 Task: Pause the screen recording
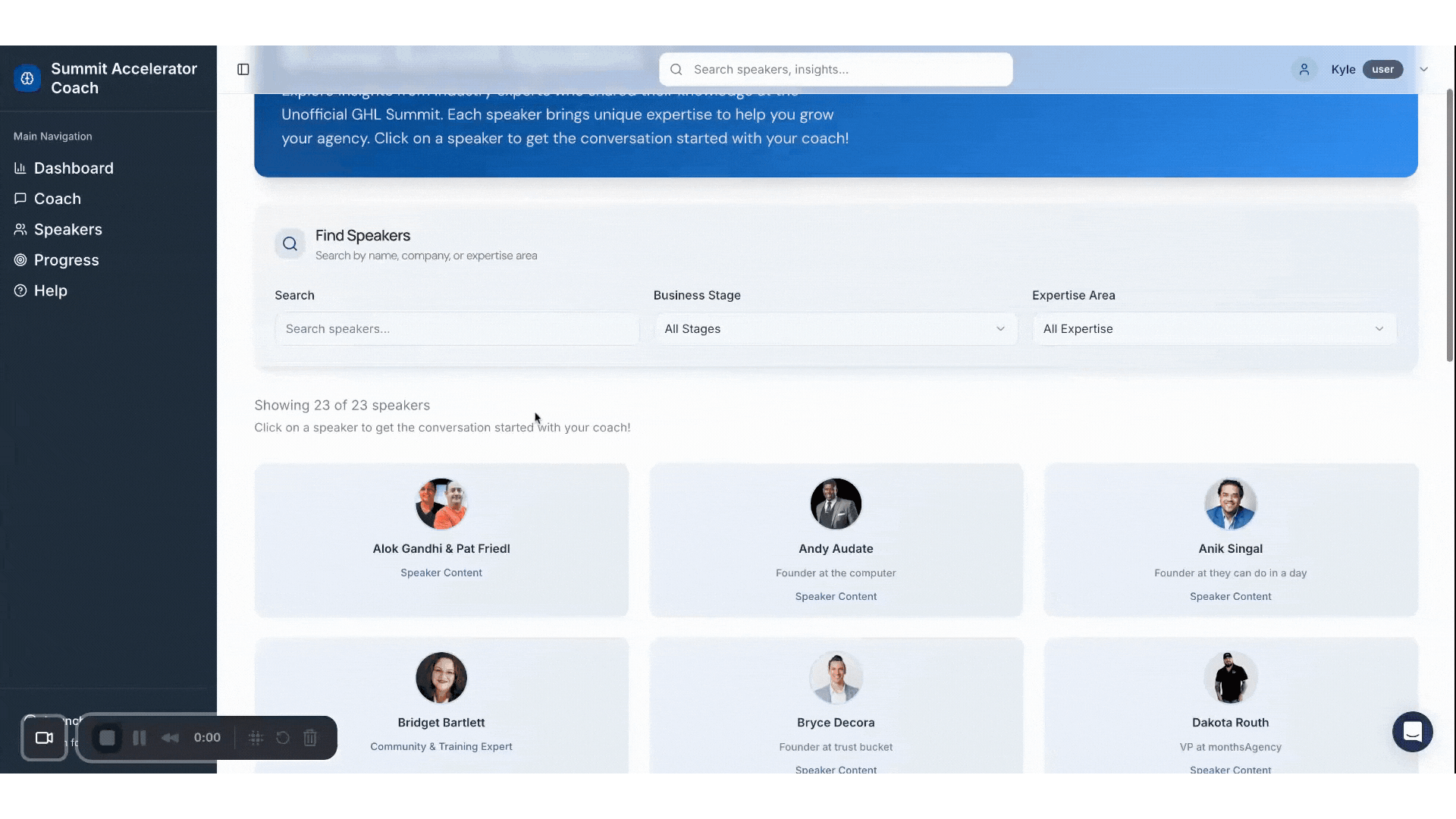(140, 738)
